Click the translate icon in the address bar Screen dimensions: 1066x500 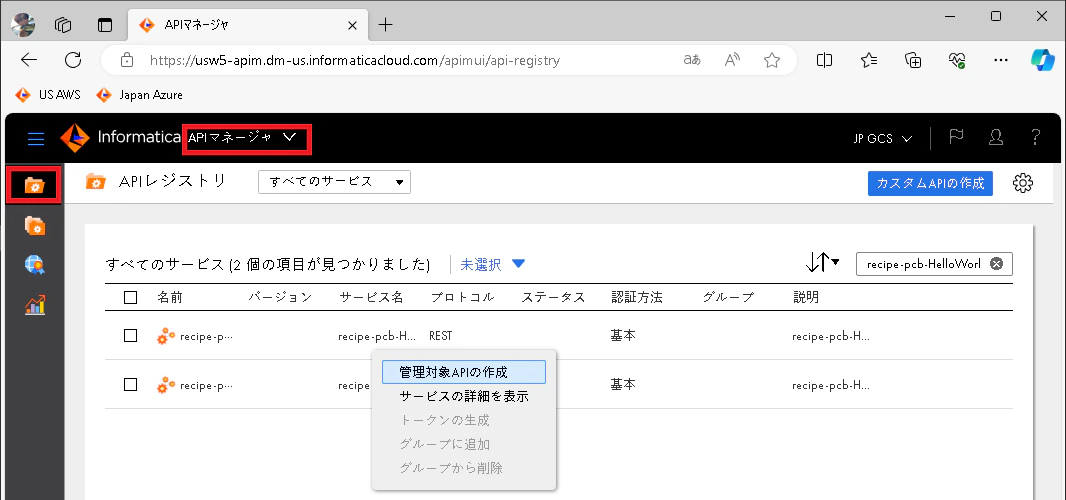(692, 61)
